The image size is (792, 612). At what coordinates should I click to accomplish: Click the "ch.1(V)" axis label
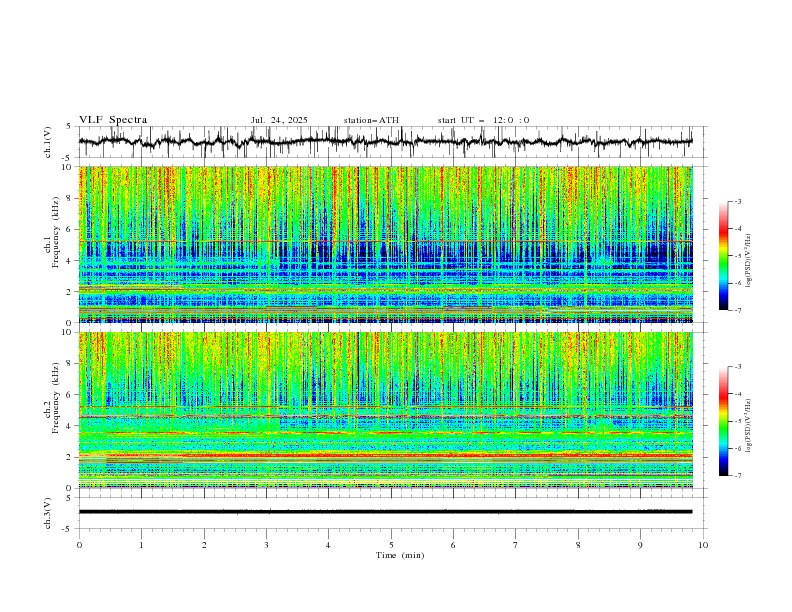(48, 142)
